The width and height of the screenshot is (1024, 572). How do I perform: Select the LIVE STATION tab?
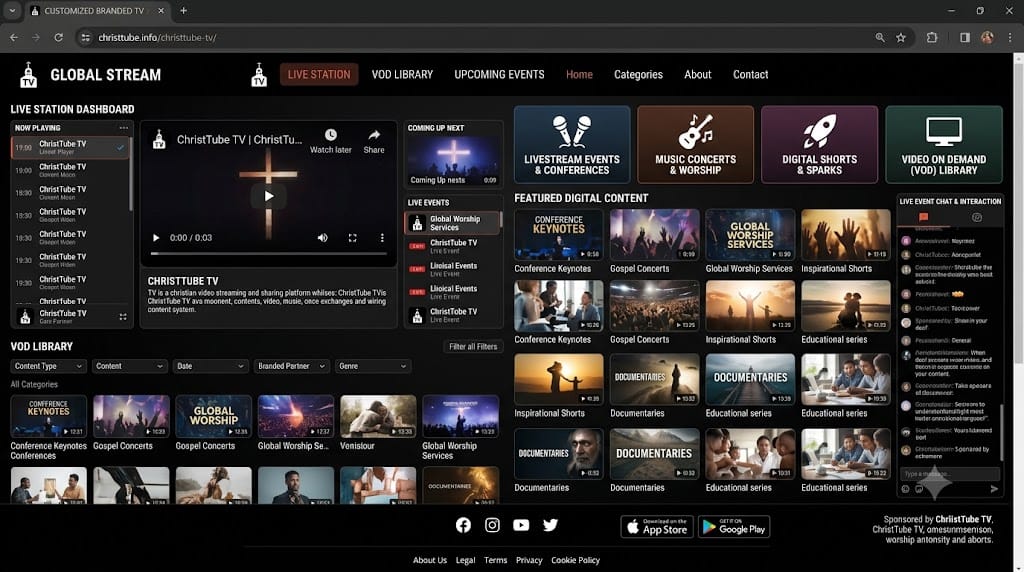click(x=319, y=74)
